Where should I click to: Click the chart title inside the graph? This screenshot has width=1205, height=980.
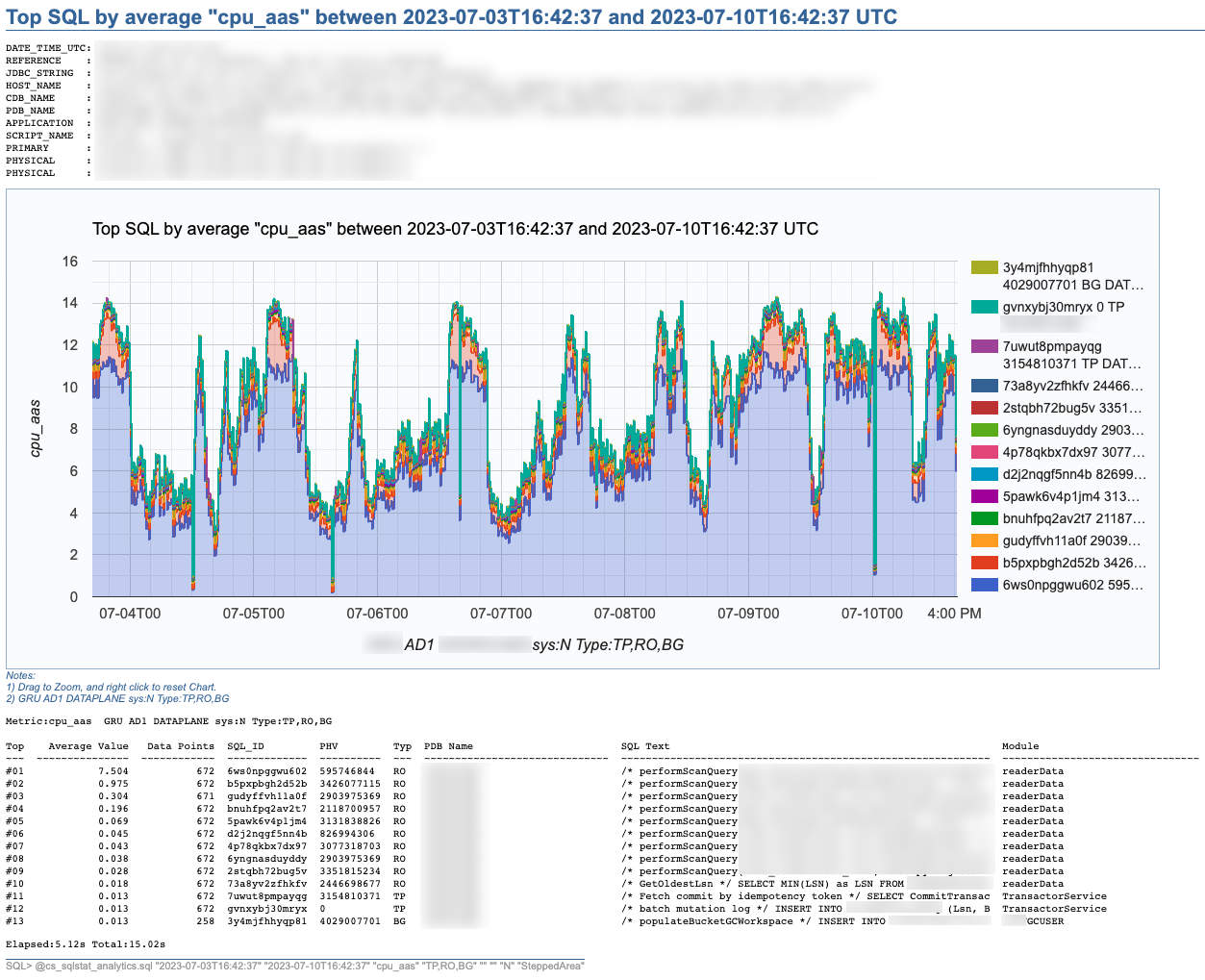point(455,229)
